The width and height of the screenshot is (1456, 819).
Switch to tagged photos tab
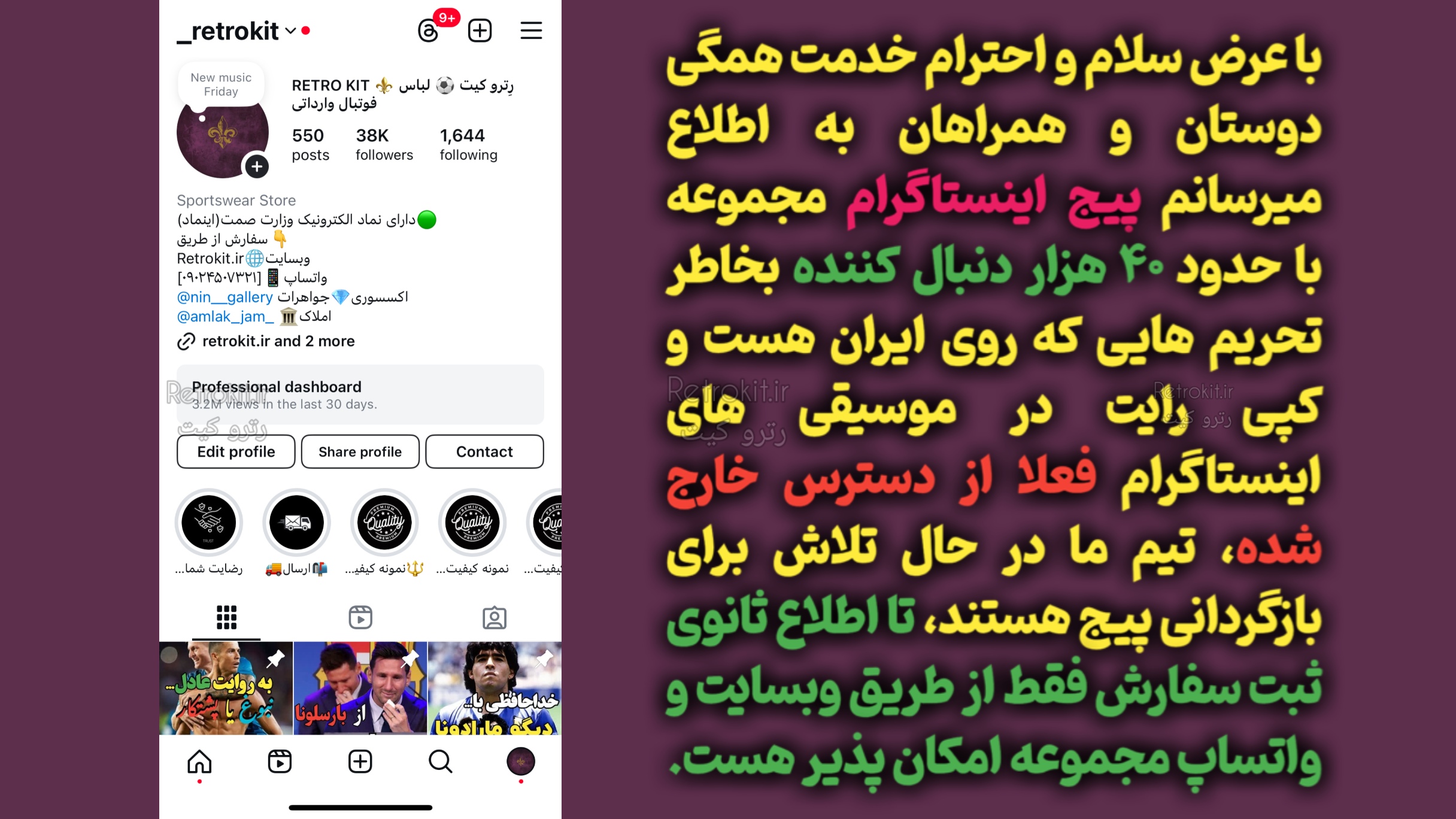point(495,617)
